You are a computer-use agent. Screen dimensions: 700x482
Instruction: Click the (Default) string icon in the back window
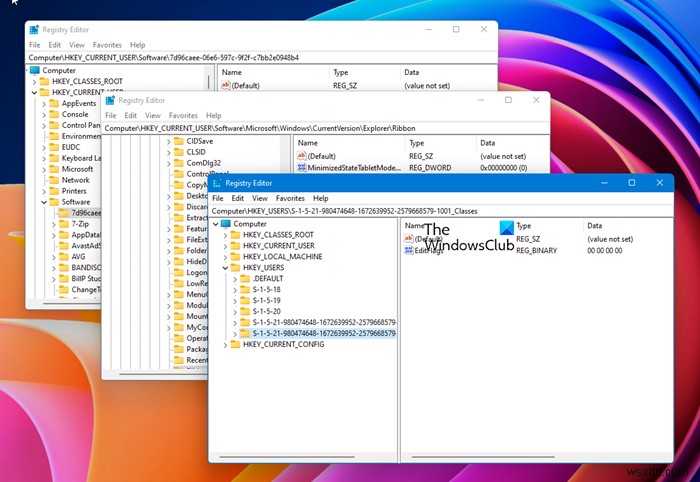coord(226,85)
